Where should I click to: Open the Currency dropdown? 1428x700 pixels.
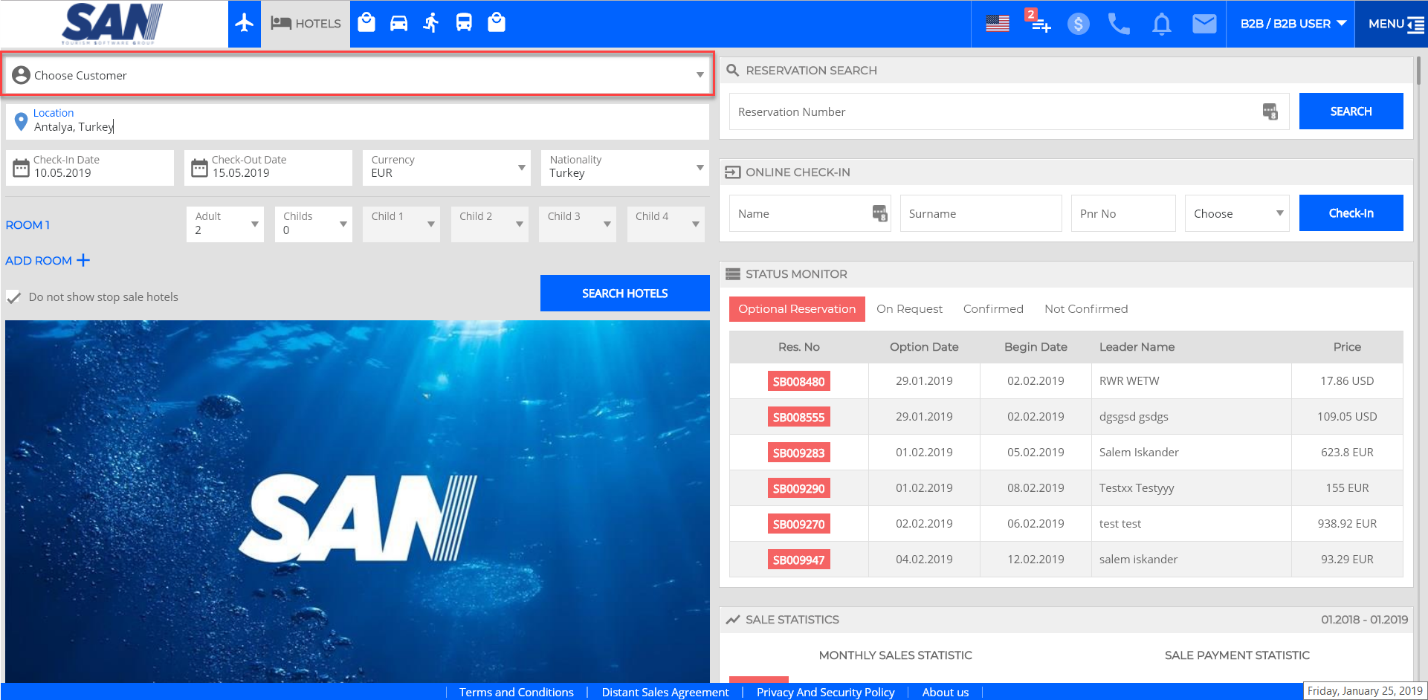point(446,167)
